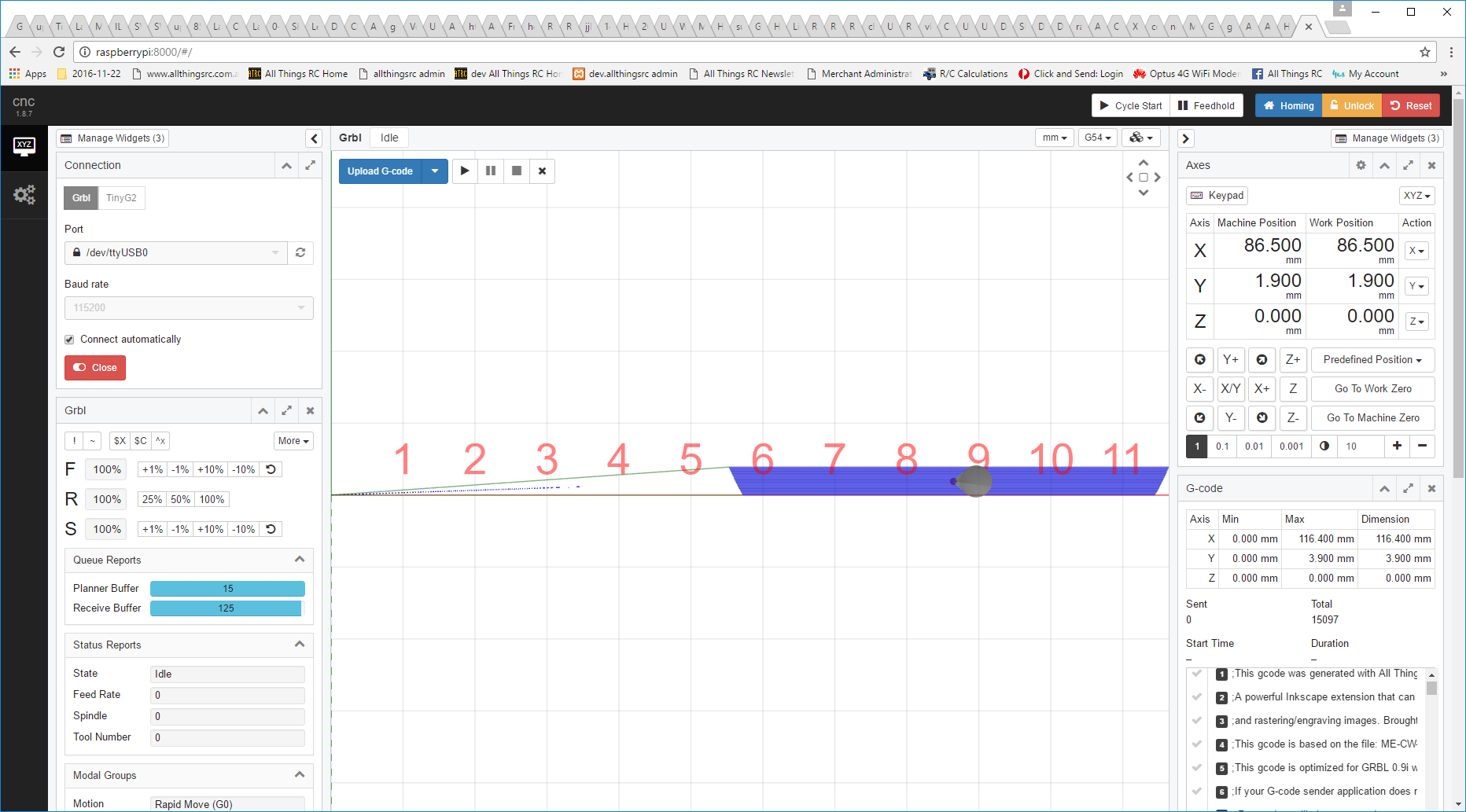This screenshot has width=1466, height=812.
Task: Click Go To Work Zero
Action: coord(1372,388)
